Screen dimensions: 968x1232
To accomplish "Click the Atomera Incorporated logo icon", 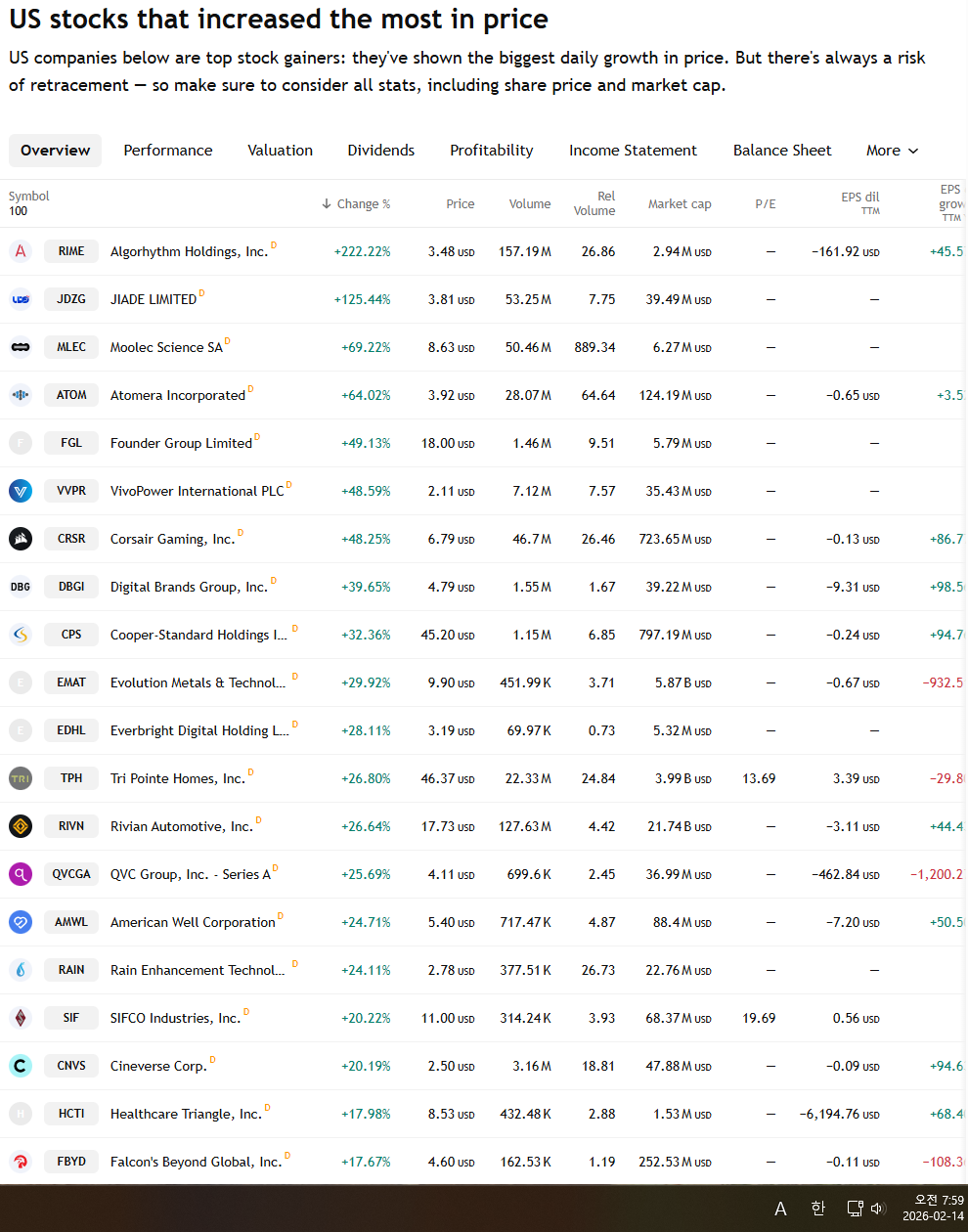I will point(21,395).
